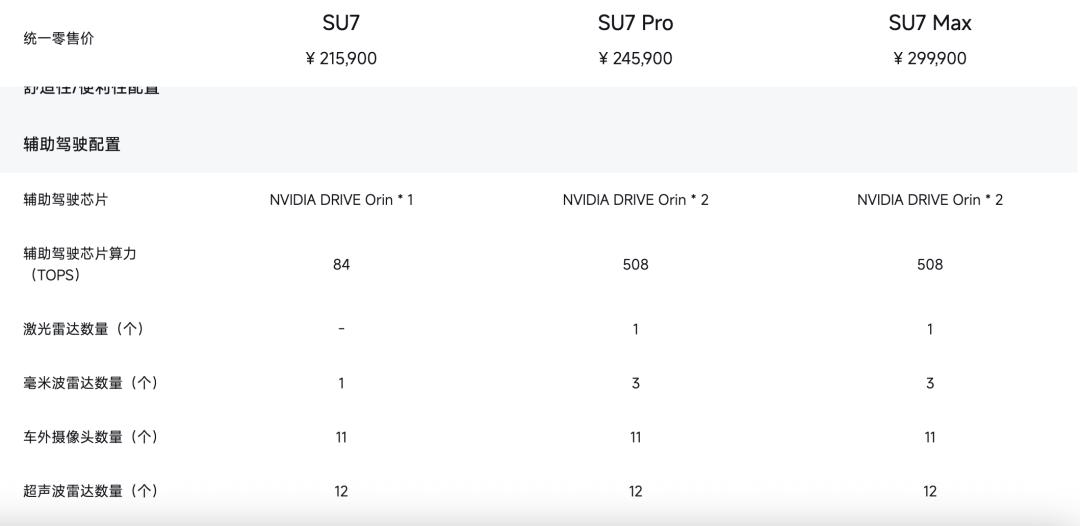The width and height of the screenshot is (1080, 526).
Task: Click the 辅助驾驶芯片算力 (TOPS) row label
Action: [80, 264]
